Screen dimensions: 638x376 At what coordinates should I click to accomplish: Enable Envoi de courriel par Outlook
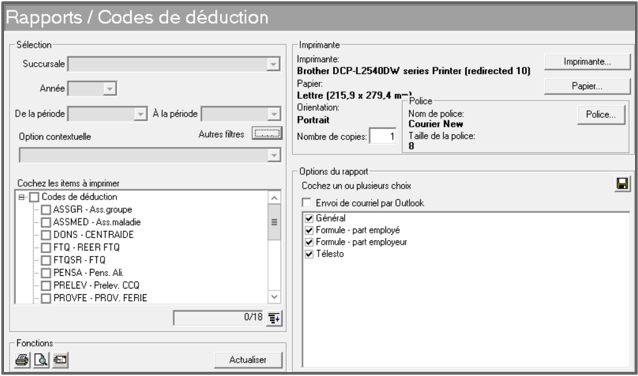point(306,203)
